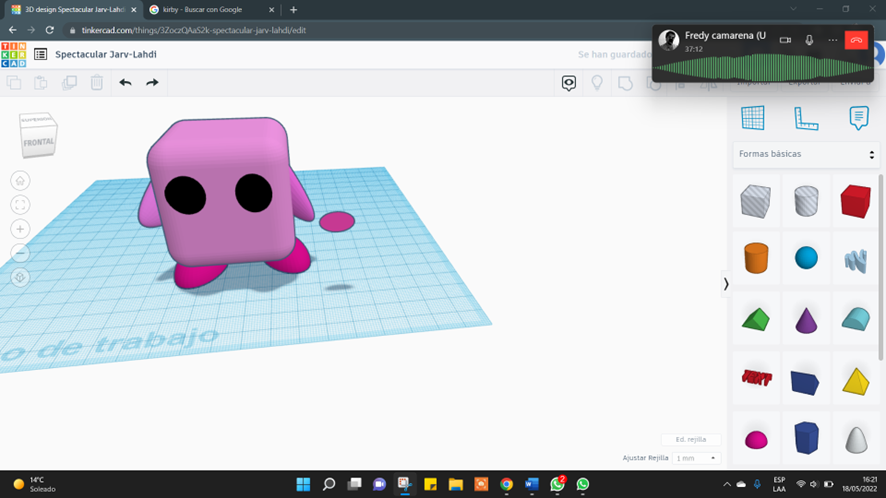
Task: Pick the red box shape
Action: pyautogui.click(x=855, y=201)
